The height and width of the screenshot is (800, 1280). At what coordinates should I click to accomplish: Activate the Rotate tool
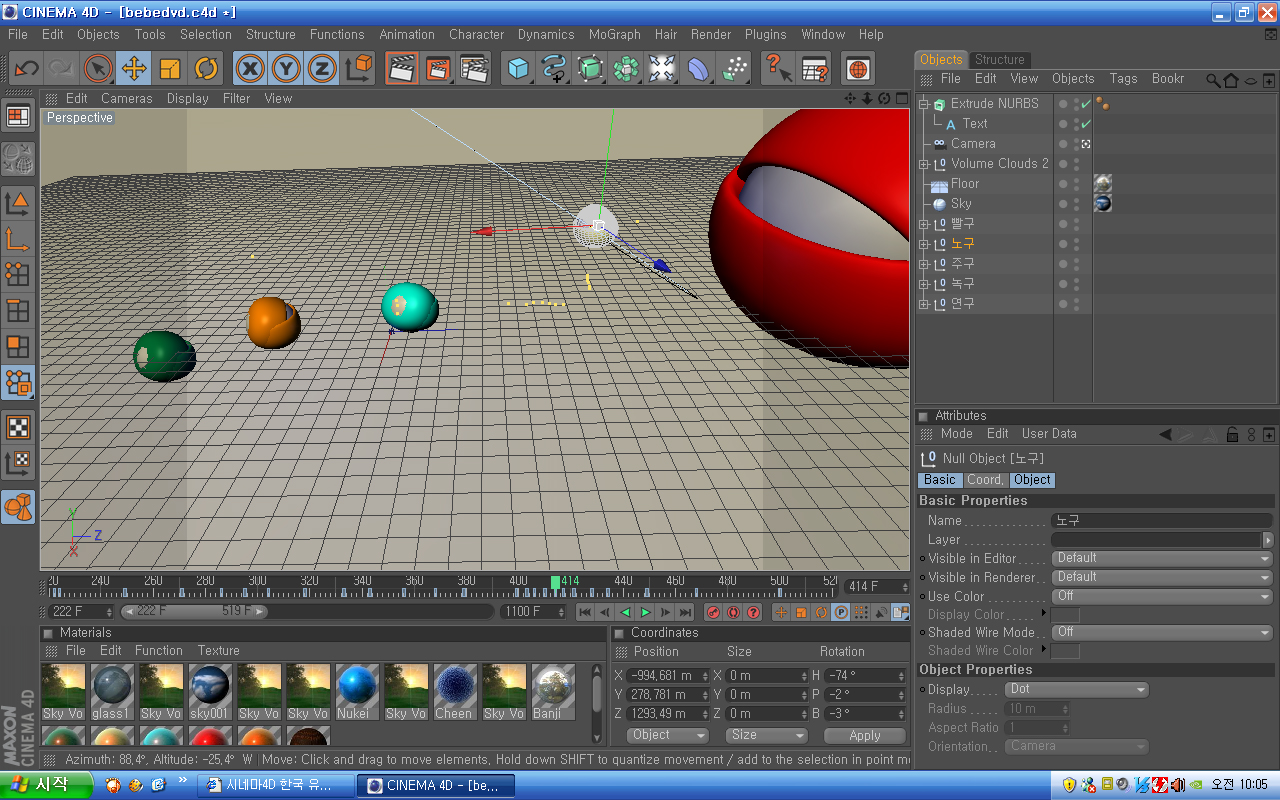(206, 68)
